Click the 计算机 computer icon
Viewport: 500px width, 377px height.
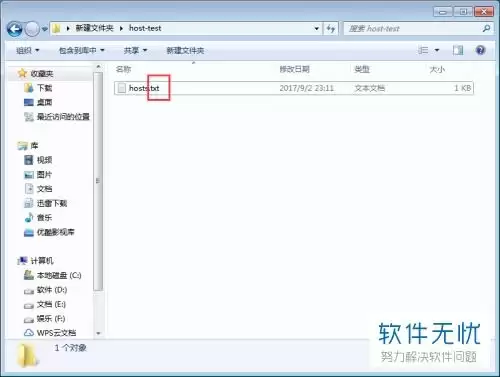pyautogui.click(x=22, y=261)
